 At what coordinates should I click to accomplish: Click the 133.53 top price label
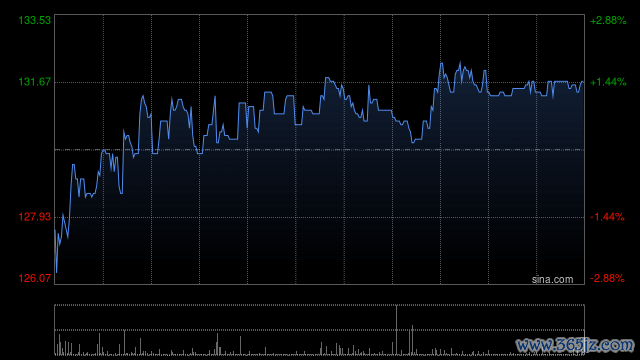[x=35, y=20]
